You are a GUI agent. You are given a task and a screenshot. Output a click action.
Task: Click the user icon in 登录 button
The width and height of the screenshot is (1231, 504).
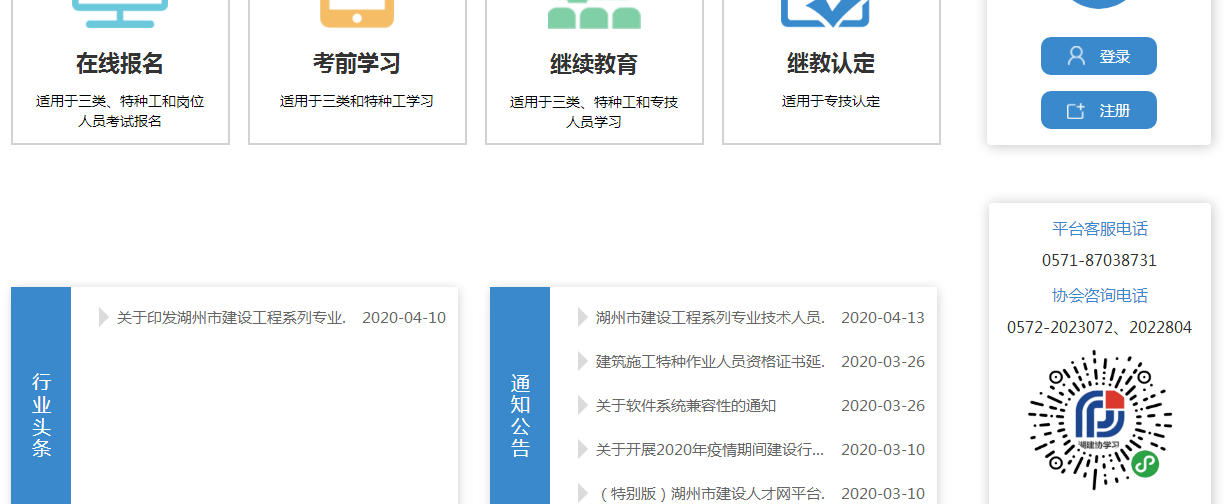(1076, 56)
